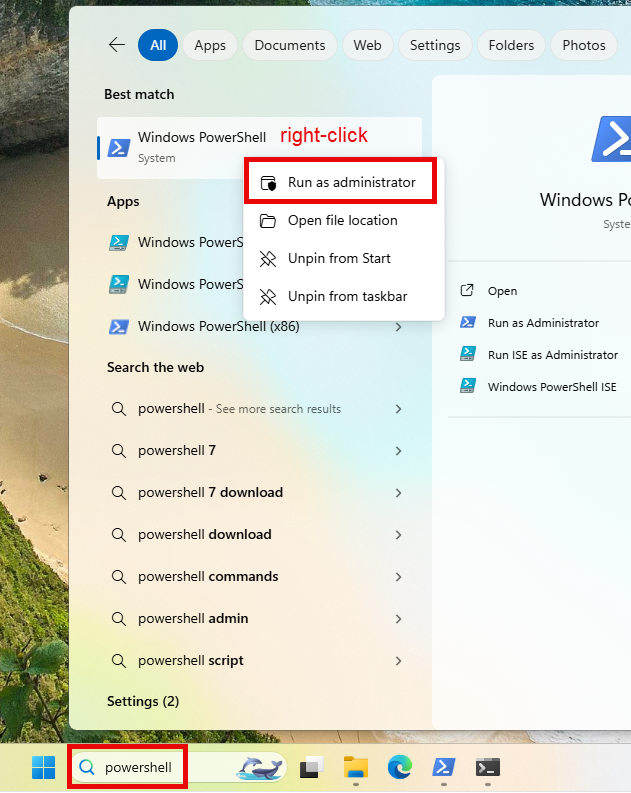Click the large PowerShell logo in preview pane
The height and width of the screenshot is (793, 631).
[611, 140]
